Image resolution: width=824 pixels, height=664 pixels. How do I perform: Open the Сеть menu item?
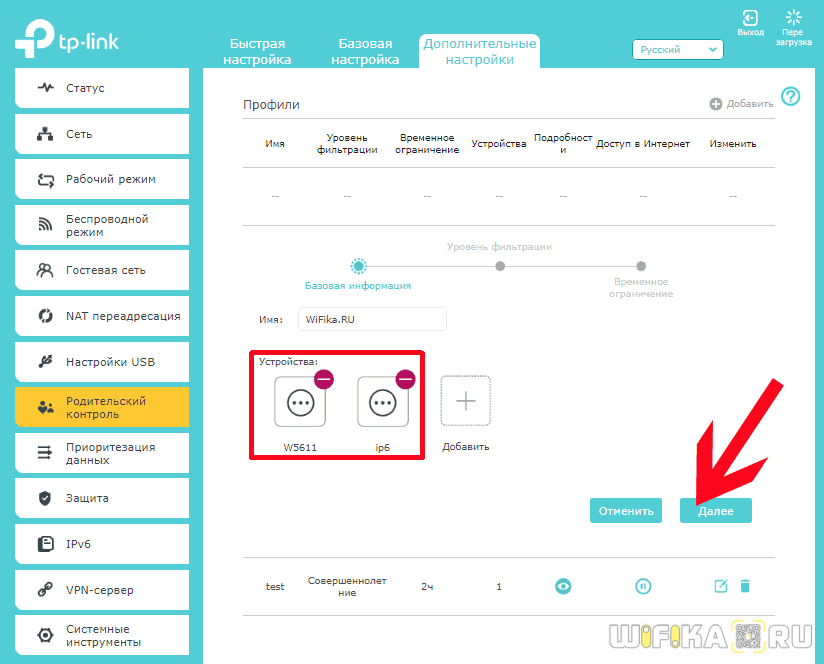pos(102,134)
